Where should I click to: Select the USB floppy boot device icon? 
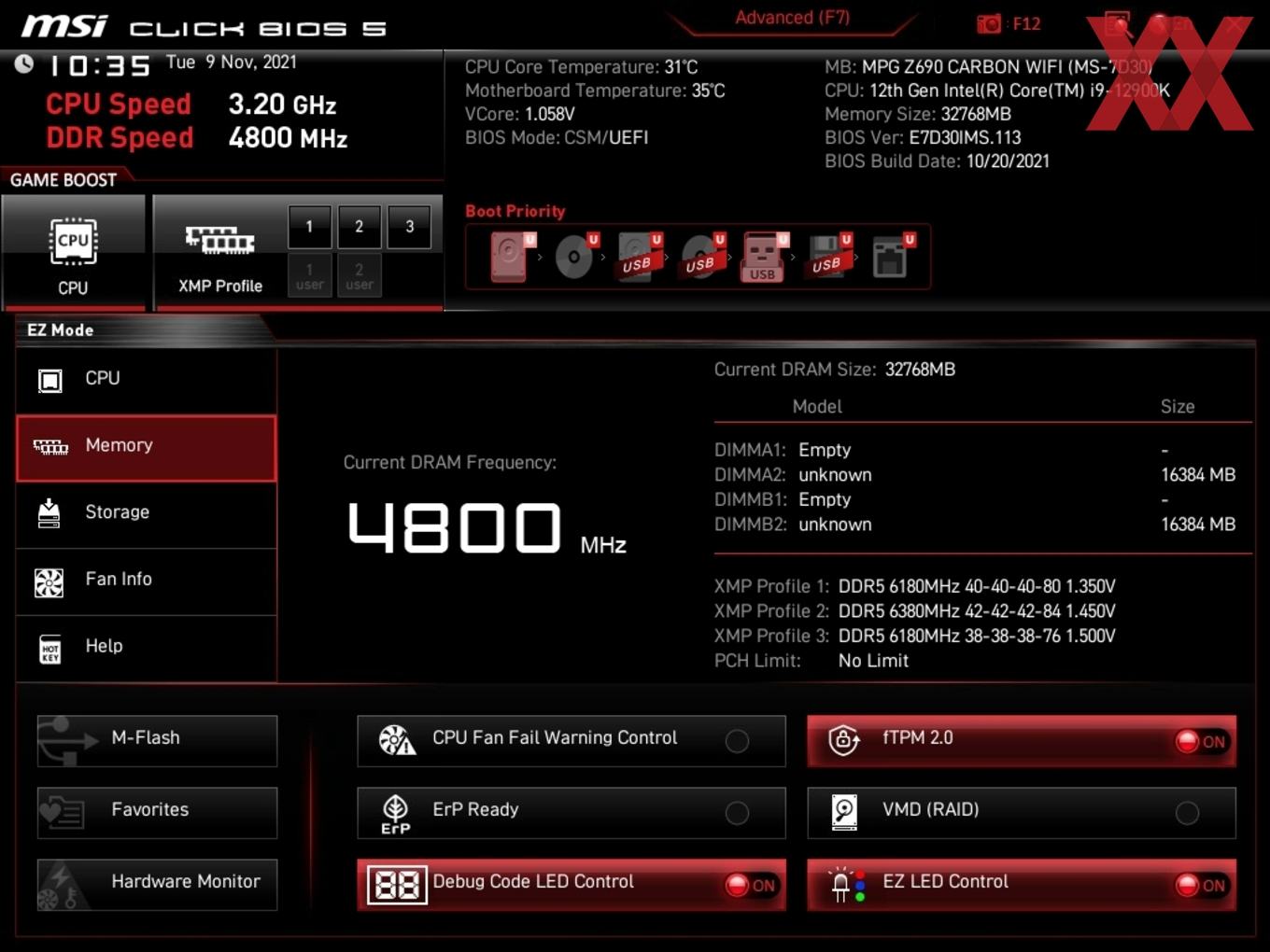point(827,256)
